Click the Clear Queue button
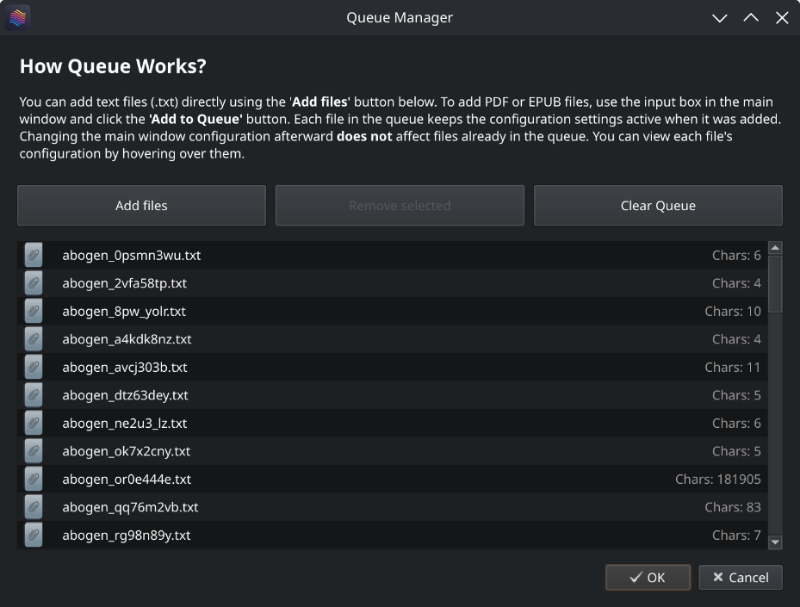The width and height of the screenshot is (800, 607). [x=658, y=206]
